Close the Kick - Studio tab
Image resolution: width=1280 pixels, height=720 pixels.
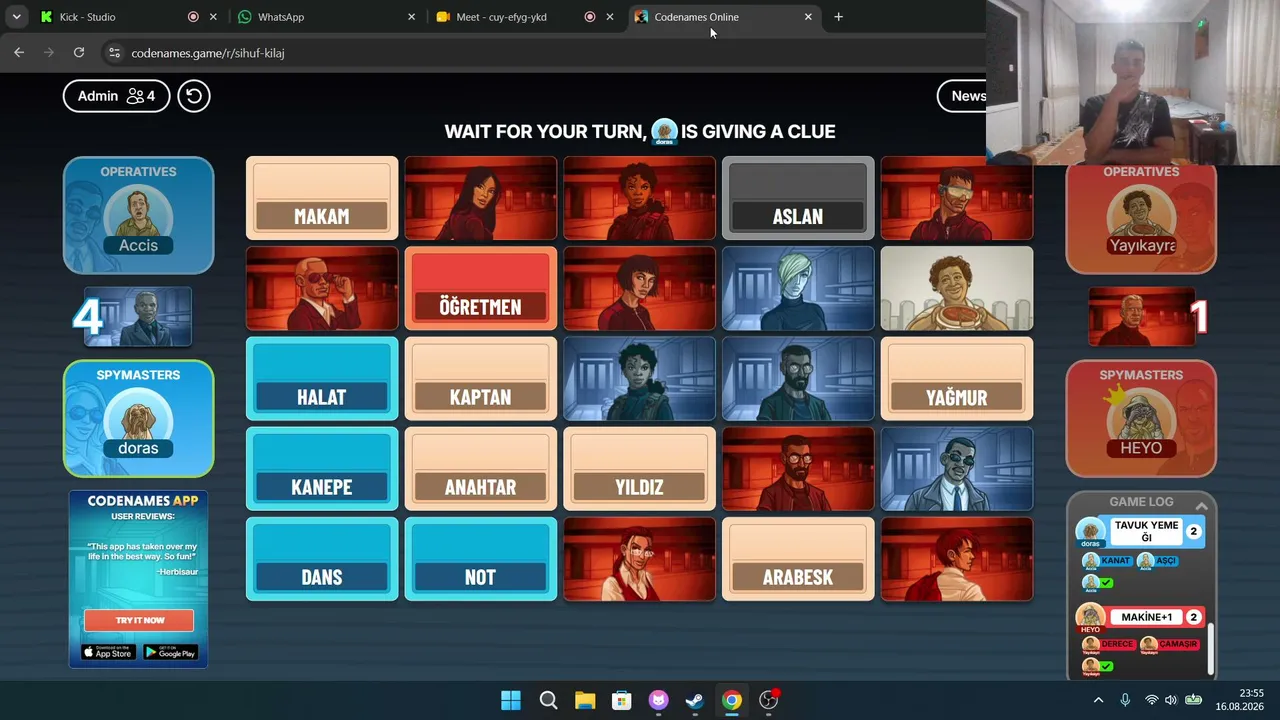coord(213,17)
